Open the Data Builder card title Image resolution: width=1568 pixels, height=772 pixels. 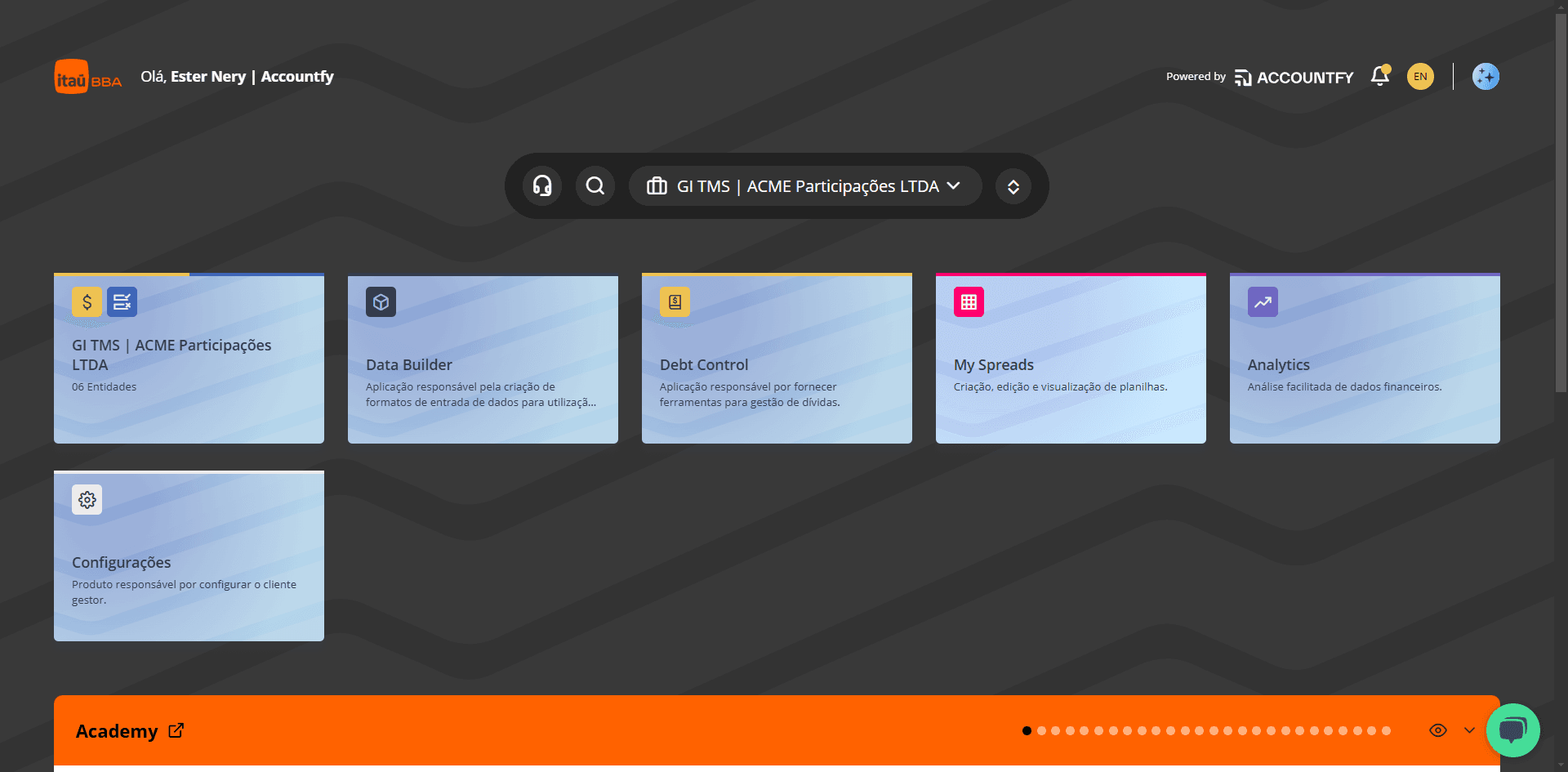tap(408, 365)
